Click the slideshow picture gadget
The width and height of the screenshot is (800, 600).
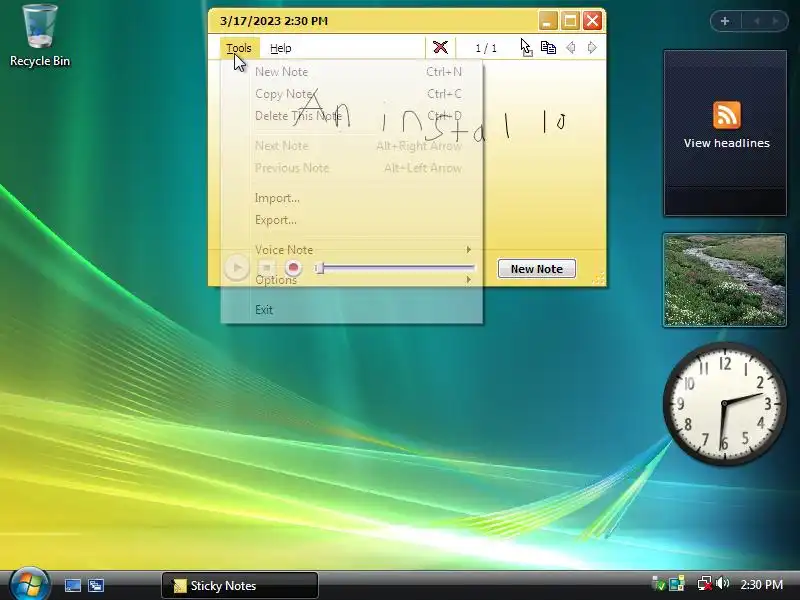pos(724,280)
